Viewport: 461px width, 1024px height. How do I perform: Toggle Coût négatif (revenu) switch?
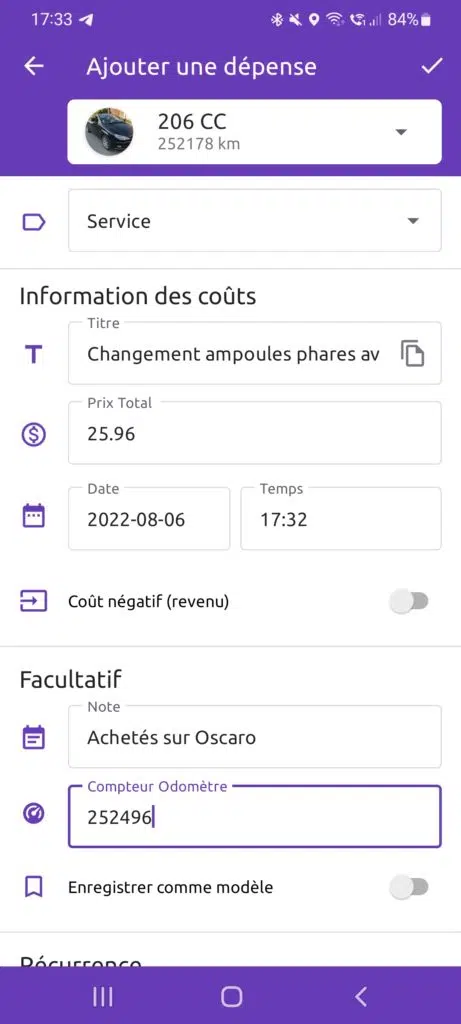pyautogui.click(x=409, y=601)
